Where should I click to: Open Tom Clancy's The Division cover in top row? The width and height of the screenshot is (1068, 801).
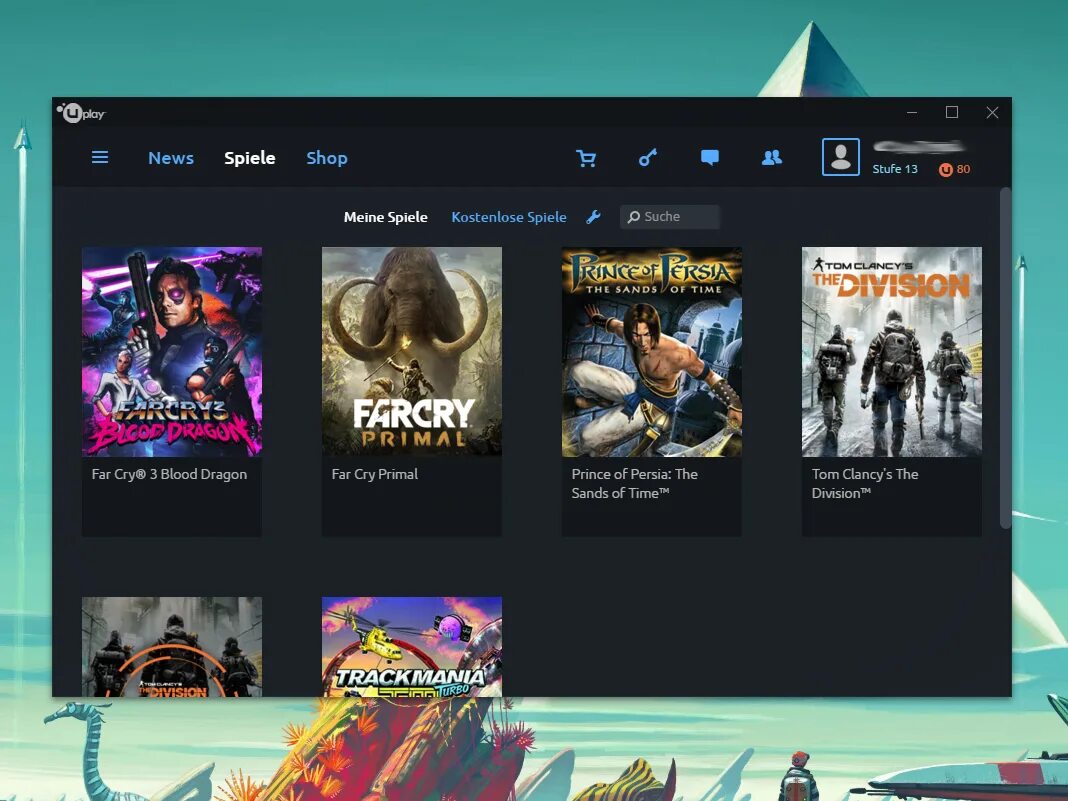(892, 351)
